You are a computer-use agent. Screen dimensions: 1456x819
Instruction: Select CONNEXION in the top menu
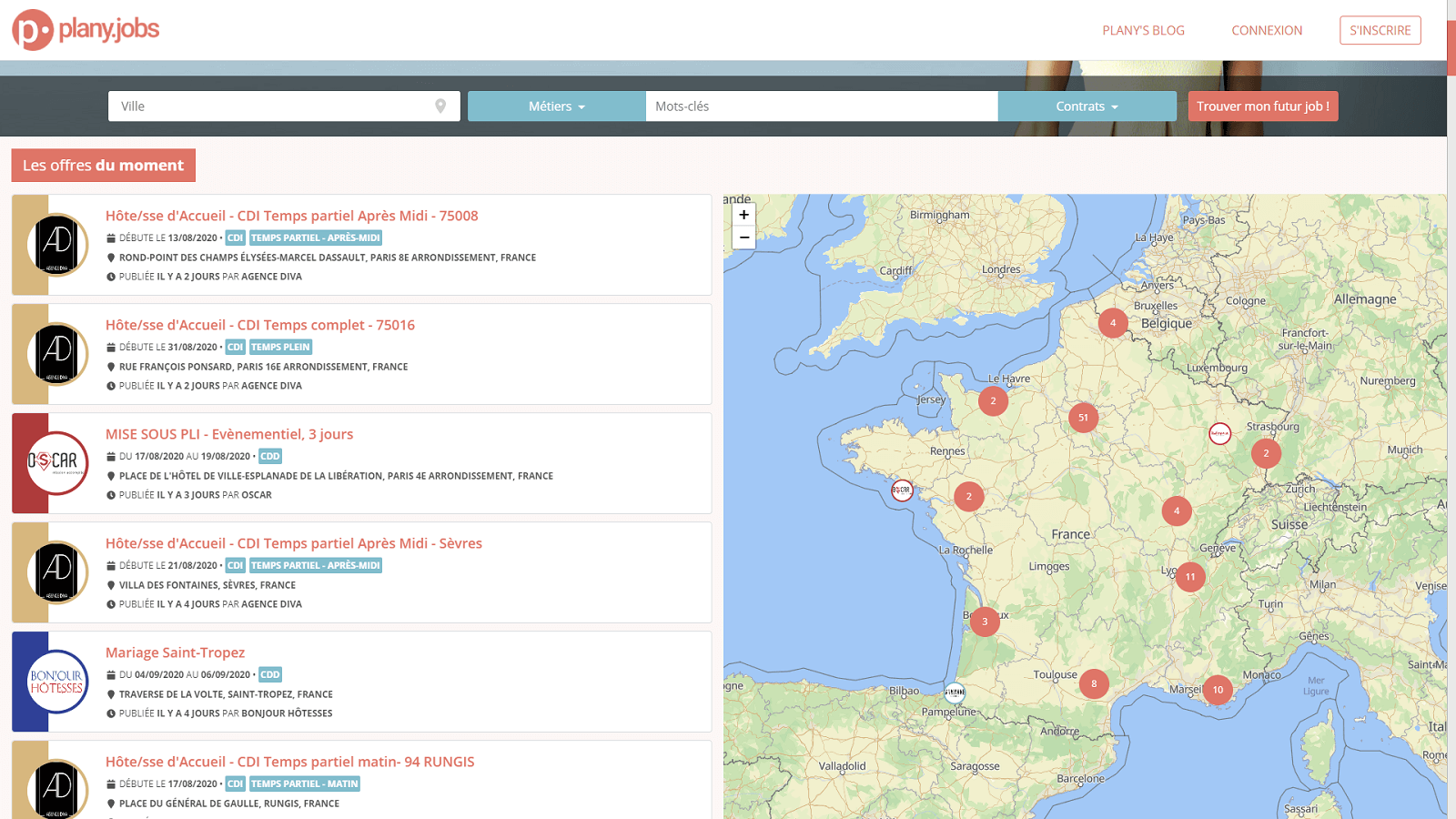click(x=1267, y=30)
